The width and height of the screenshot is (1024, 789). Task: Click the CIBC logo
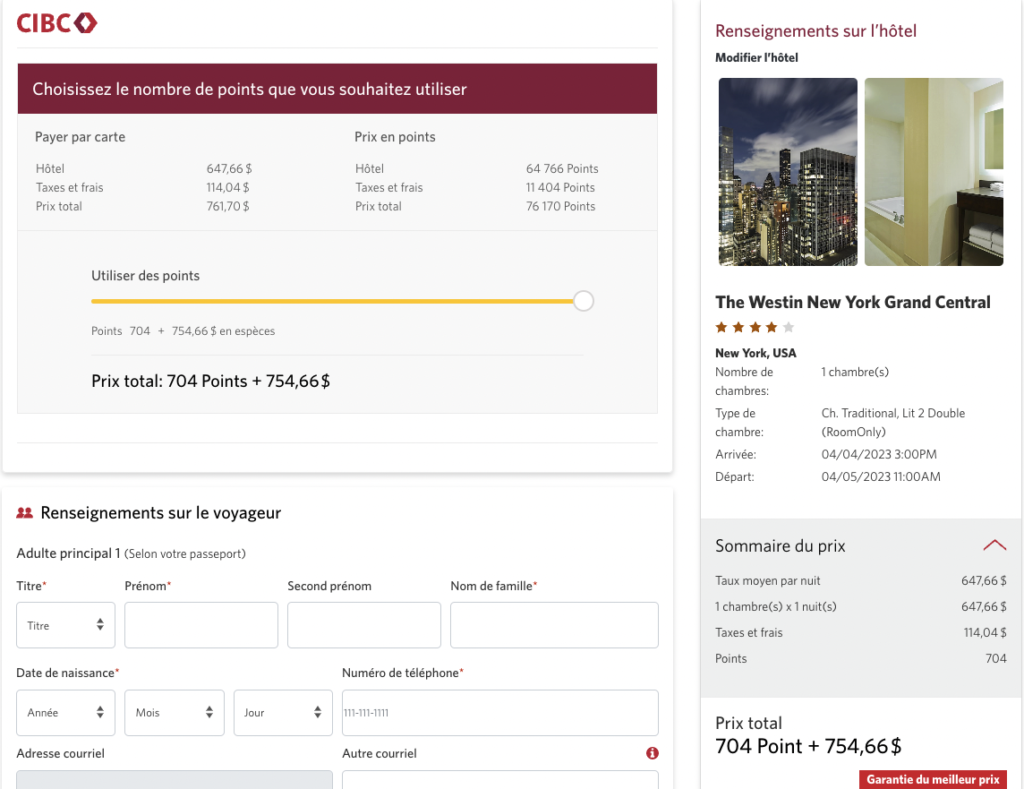coord(57,22)
